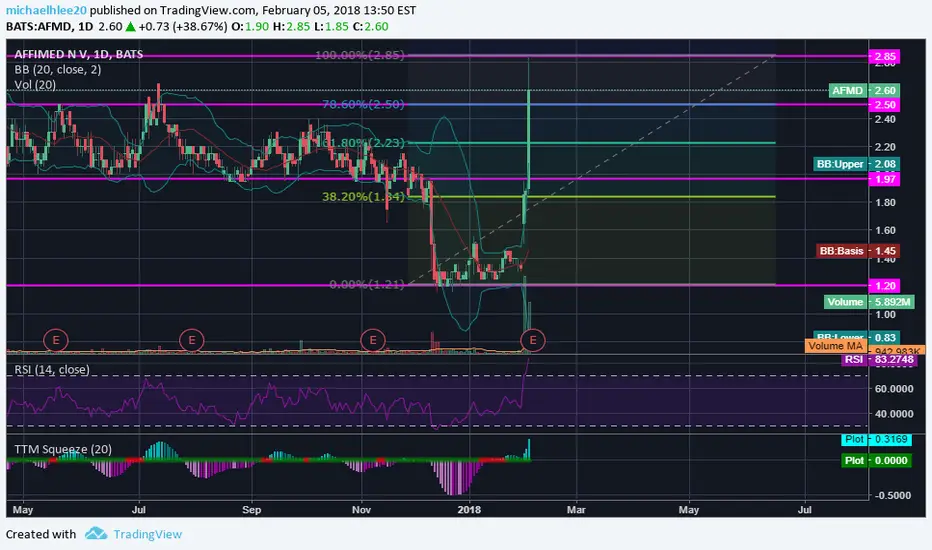The width and height of the screenshot is (932, 550).
Task: Click the first earnings E marker near May
Action: tap(56, 340)
